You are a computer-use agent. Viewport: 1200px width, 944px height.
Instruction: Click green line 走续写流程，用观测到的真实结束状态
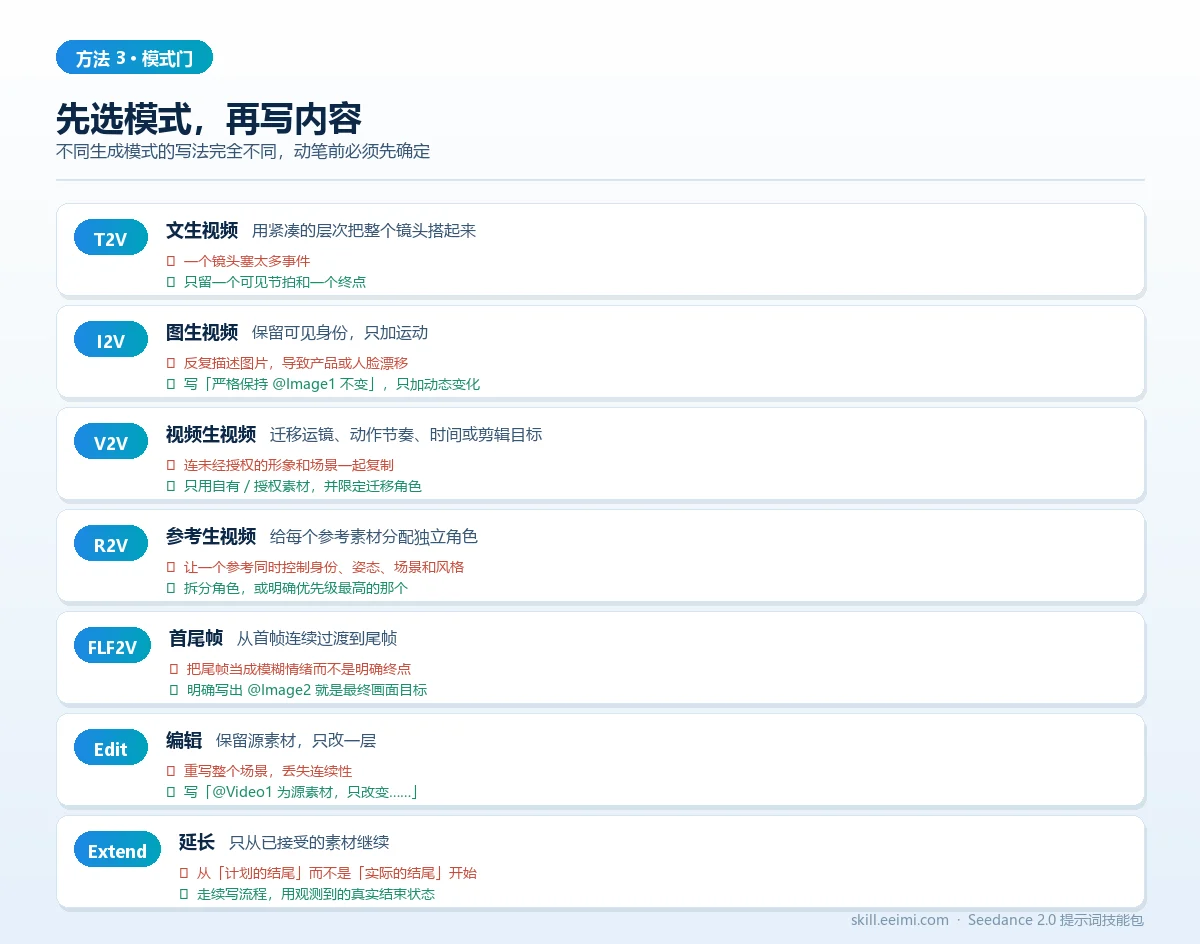pyautogui.click(x=316, y=894)
